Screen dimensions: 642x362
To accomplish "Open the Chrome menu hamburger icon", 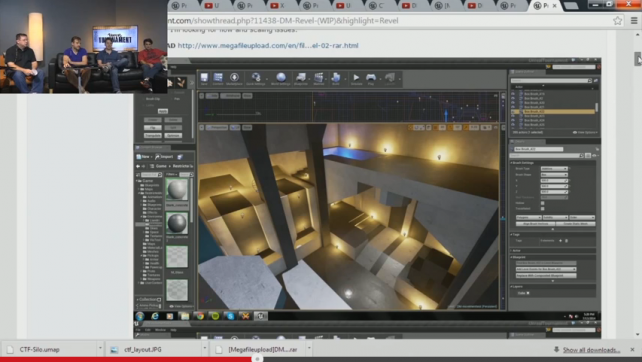I will [x=634, y=20].
